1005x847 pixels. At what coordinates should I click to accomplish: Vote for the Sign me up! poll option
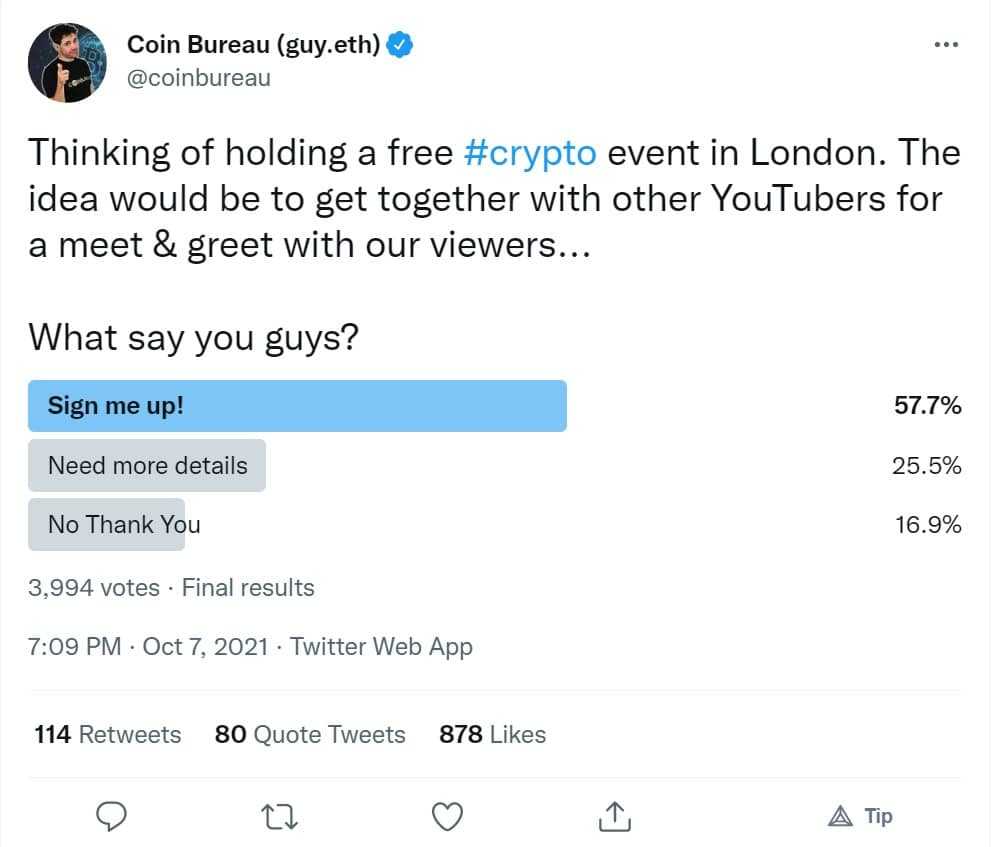pos(297,405)
